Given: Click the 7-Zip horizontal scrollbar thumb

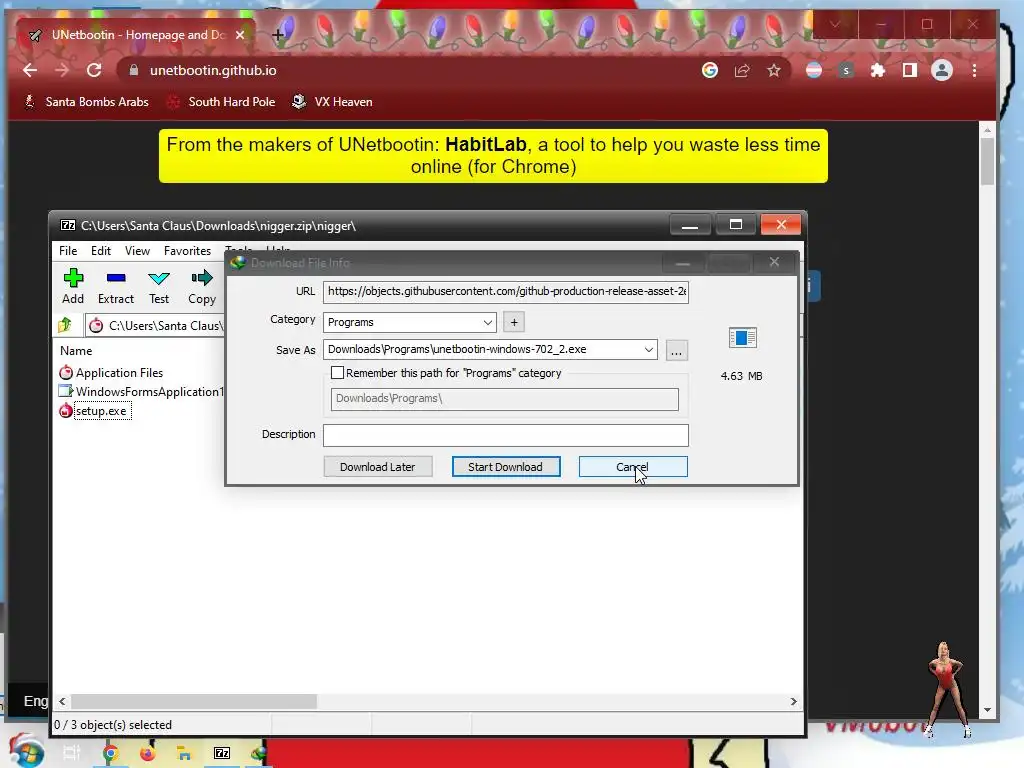Looking at the screenshot, I should [x=194, y=701].
